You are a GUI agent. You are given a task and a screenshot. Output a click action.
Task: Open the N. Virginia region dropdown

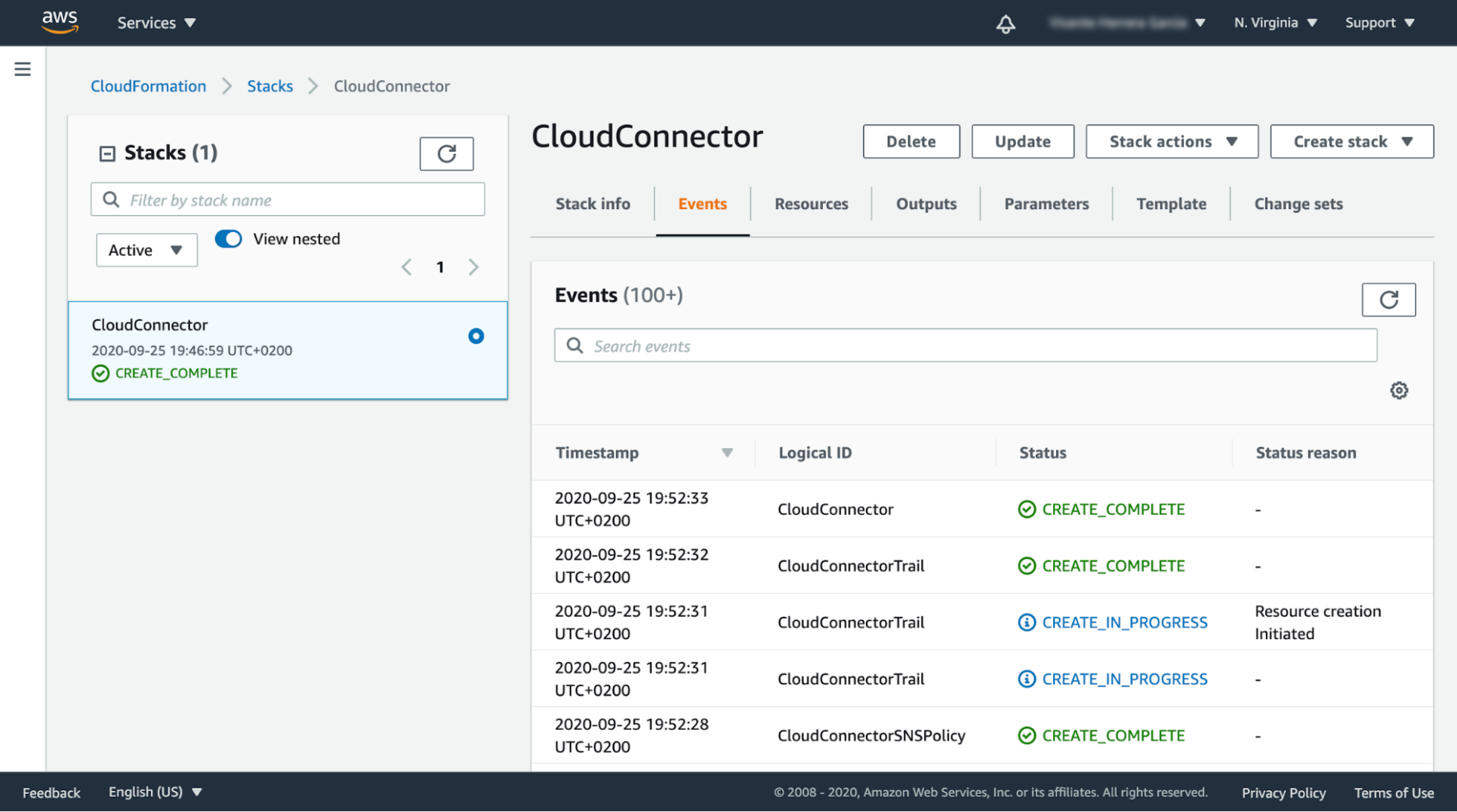[x=1274, y=23]
